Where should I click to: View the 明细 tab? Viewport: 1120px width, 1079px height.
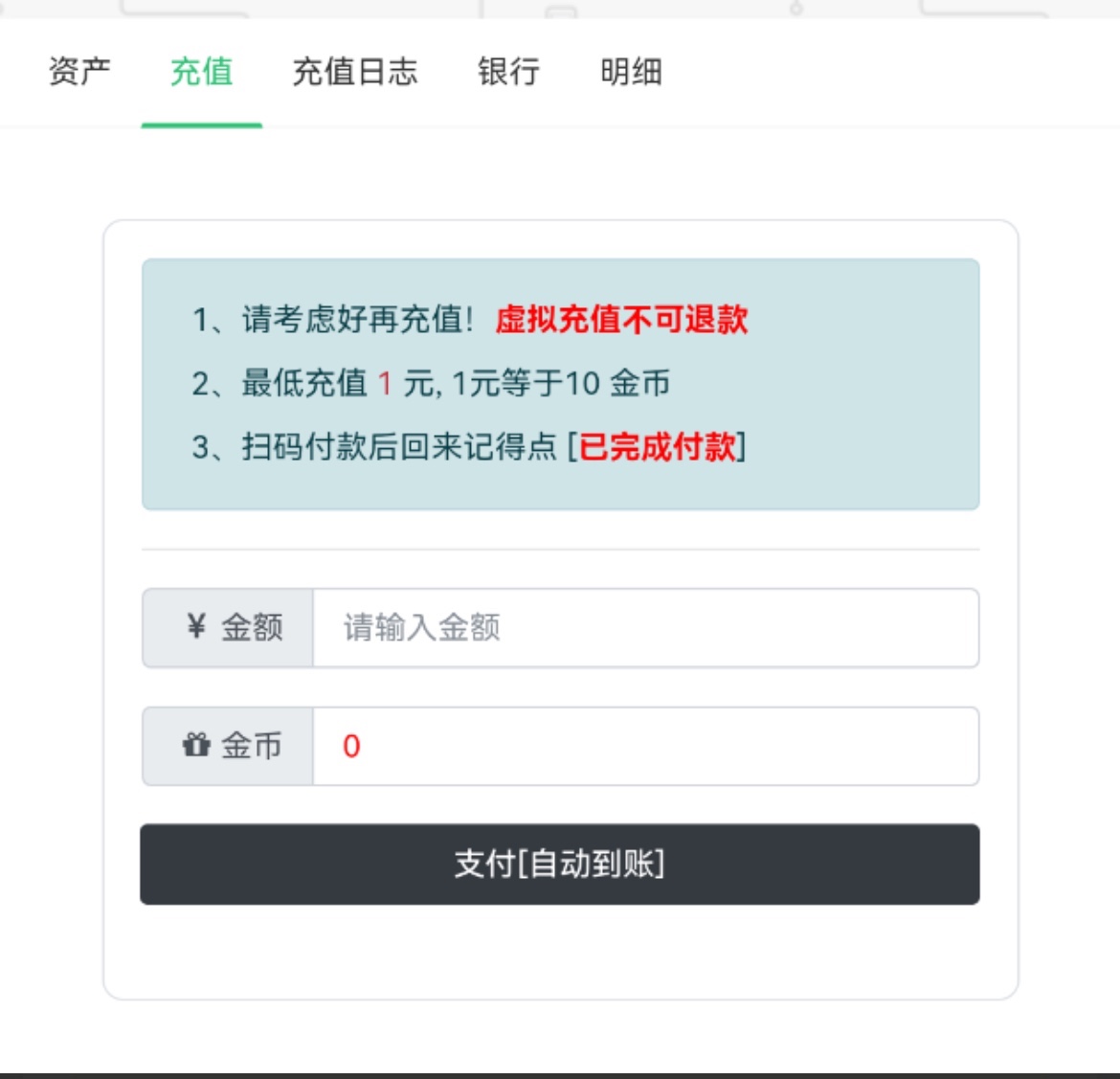coord(631,72)
